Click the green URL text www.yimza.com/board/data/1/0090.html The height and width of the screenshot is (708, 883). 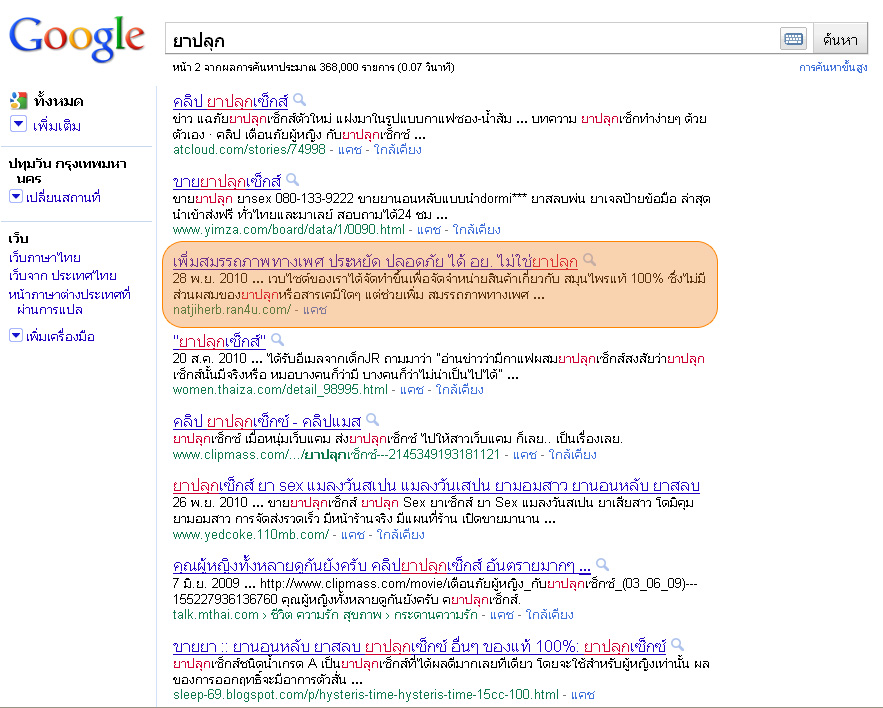pyautogui.click(x=289, y=229)
